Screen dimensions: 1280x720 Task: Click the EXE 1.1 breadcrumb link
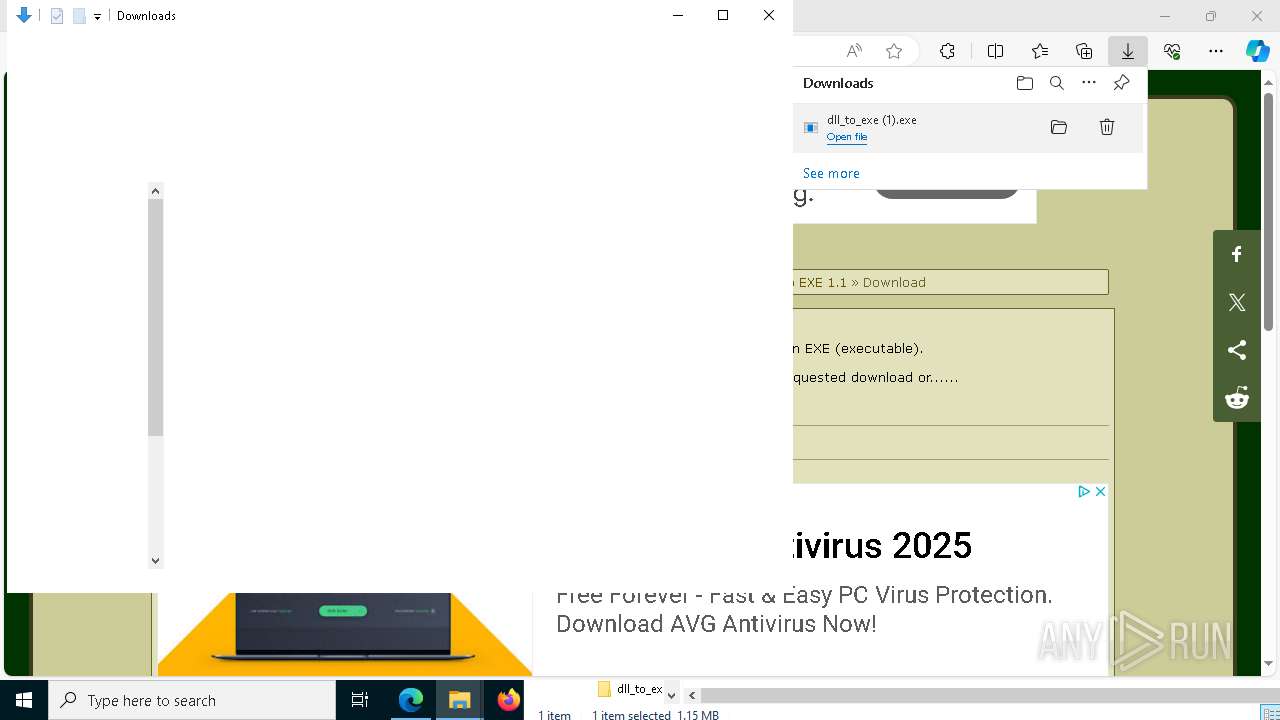[x=822, y=282]
